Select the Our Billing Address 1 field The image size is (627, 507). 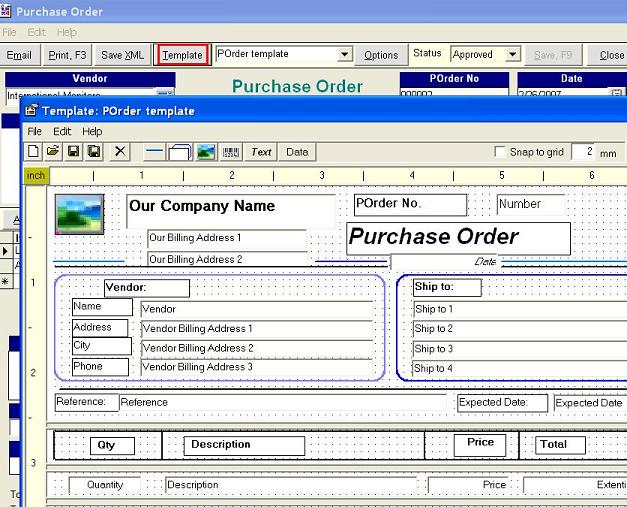coord(227,239)
